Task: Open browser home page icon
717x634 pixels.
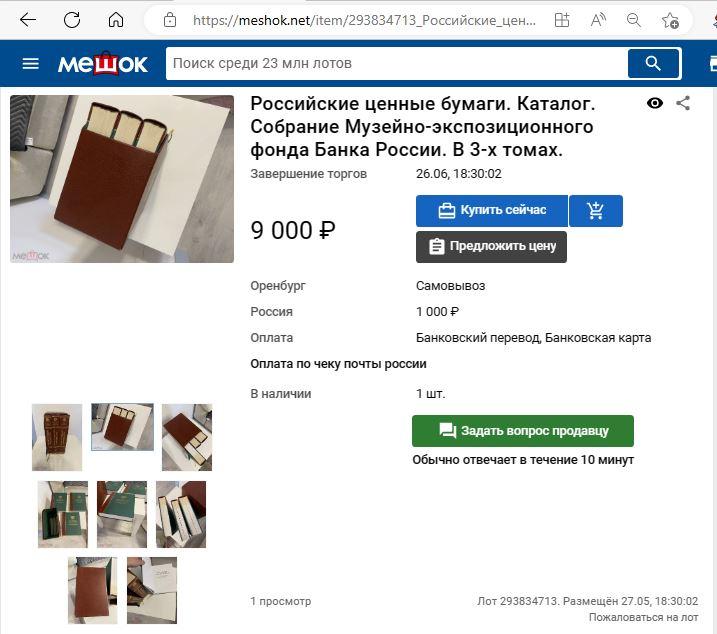Action: coord(116,20)
